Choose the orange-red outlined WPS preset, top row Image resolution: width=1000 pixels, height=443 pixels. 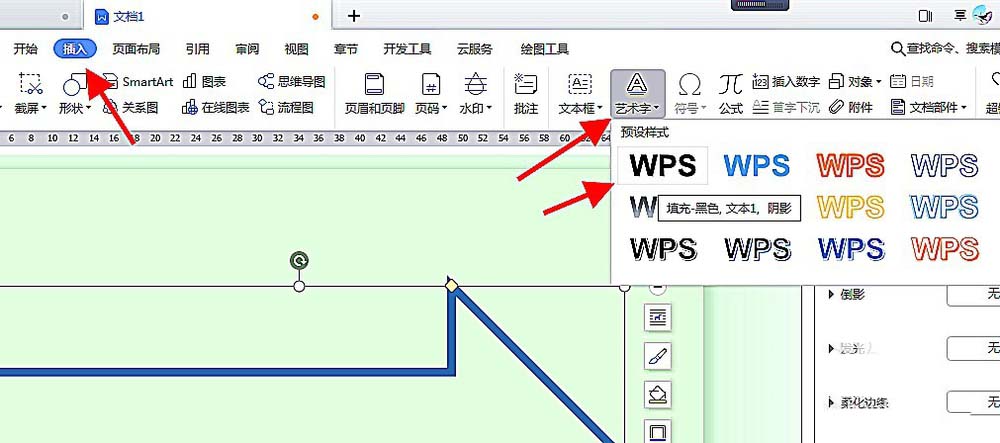tap(850, 166)
